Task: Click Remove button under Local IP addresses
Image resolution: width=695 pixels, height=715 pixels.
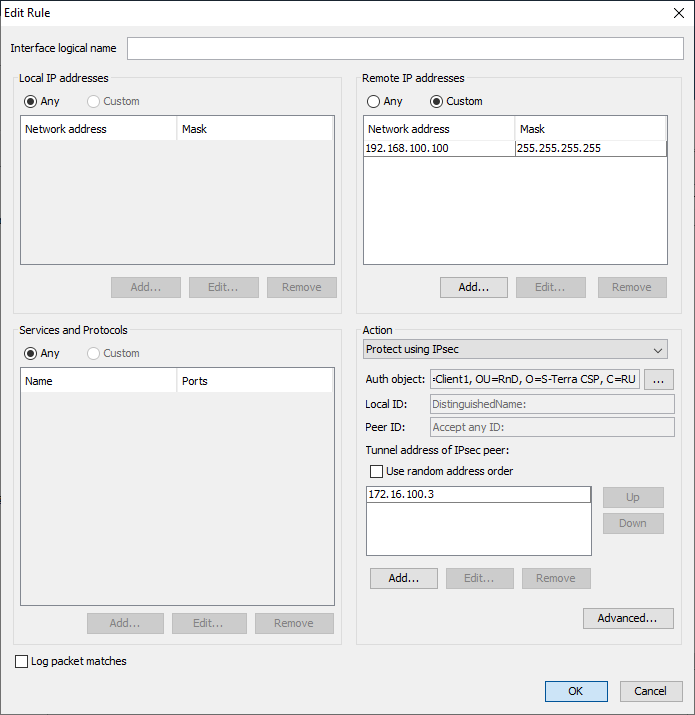Action: (x=301, y=287)
